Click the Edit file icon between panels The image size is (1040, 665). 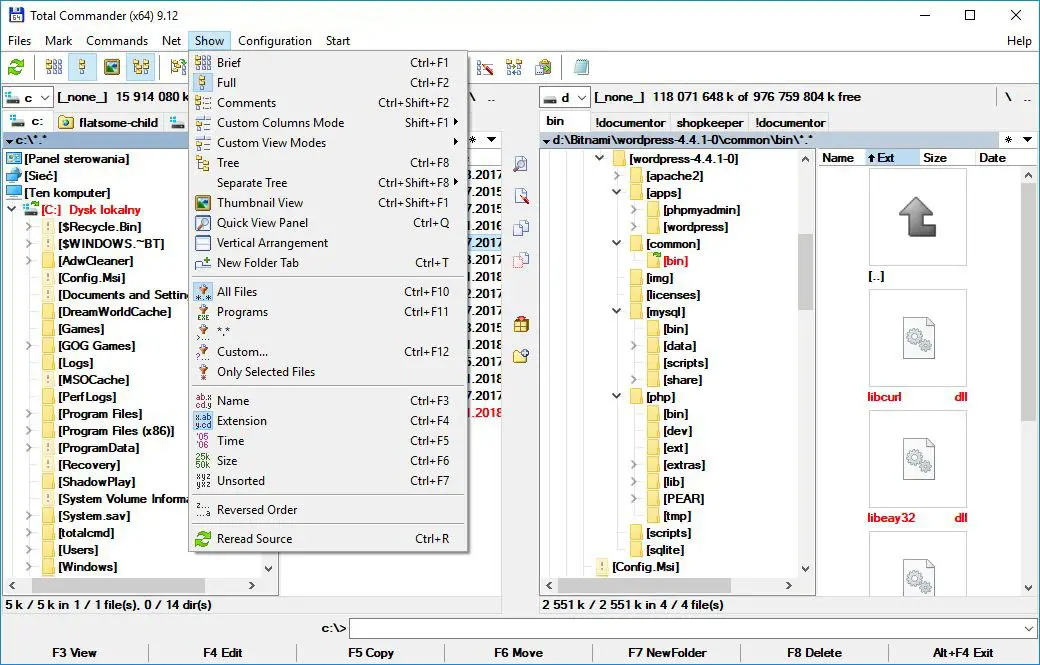pyautogui.click(x=521, y=196)
